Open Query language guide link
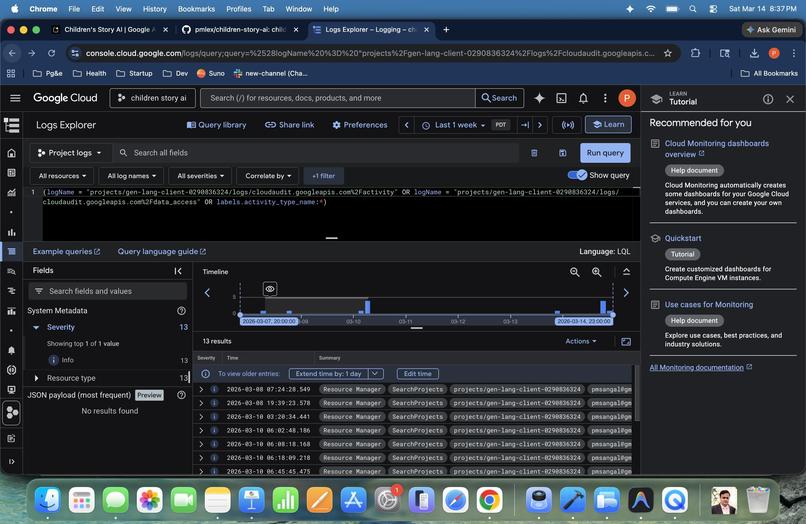Screen dimensions: 806x524 tap(161, 251)
